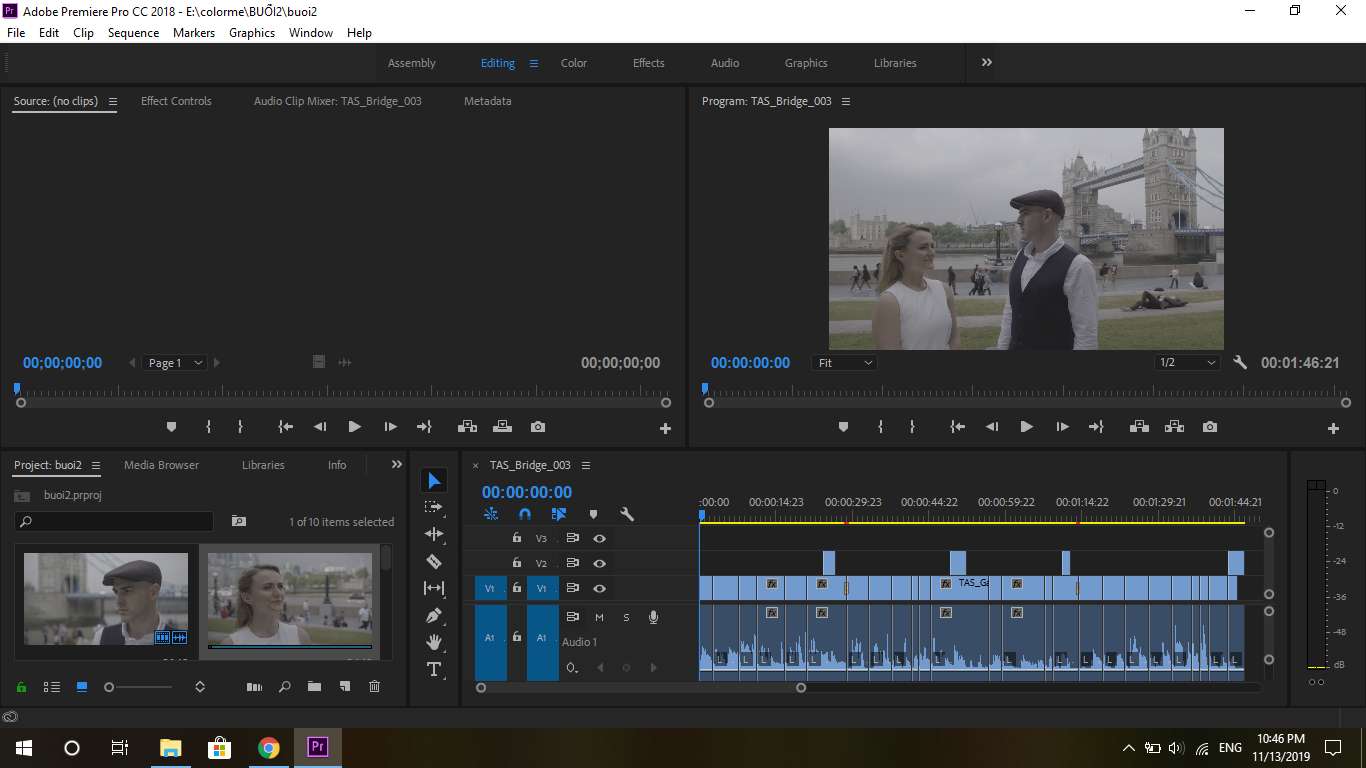Toggle V1 track output eye
Screen dimensions: 1366x768
[x=599, y=588]
